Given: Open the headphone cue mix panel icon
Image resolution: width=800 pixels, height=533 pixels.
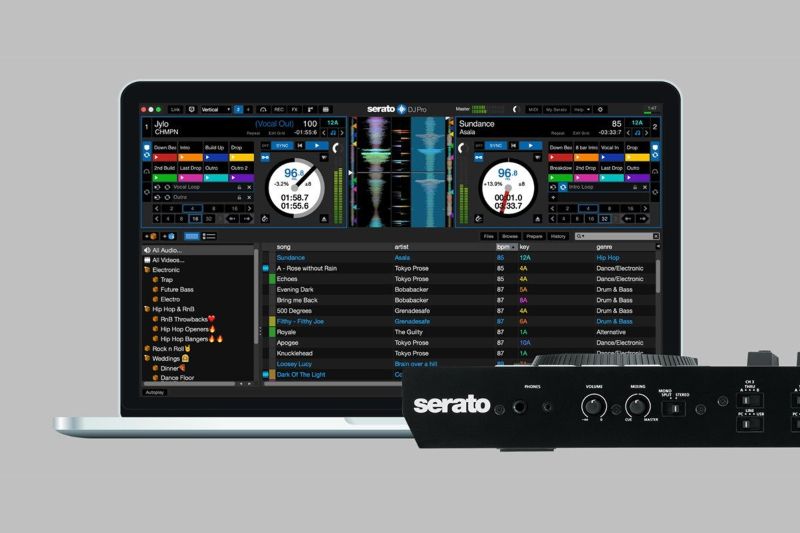Looking at the screenshot, I should pos(263,109).
